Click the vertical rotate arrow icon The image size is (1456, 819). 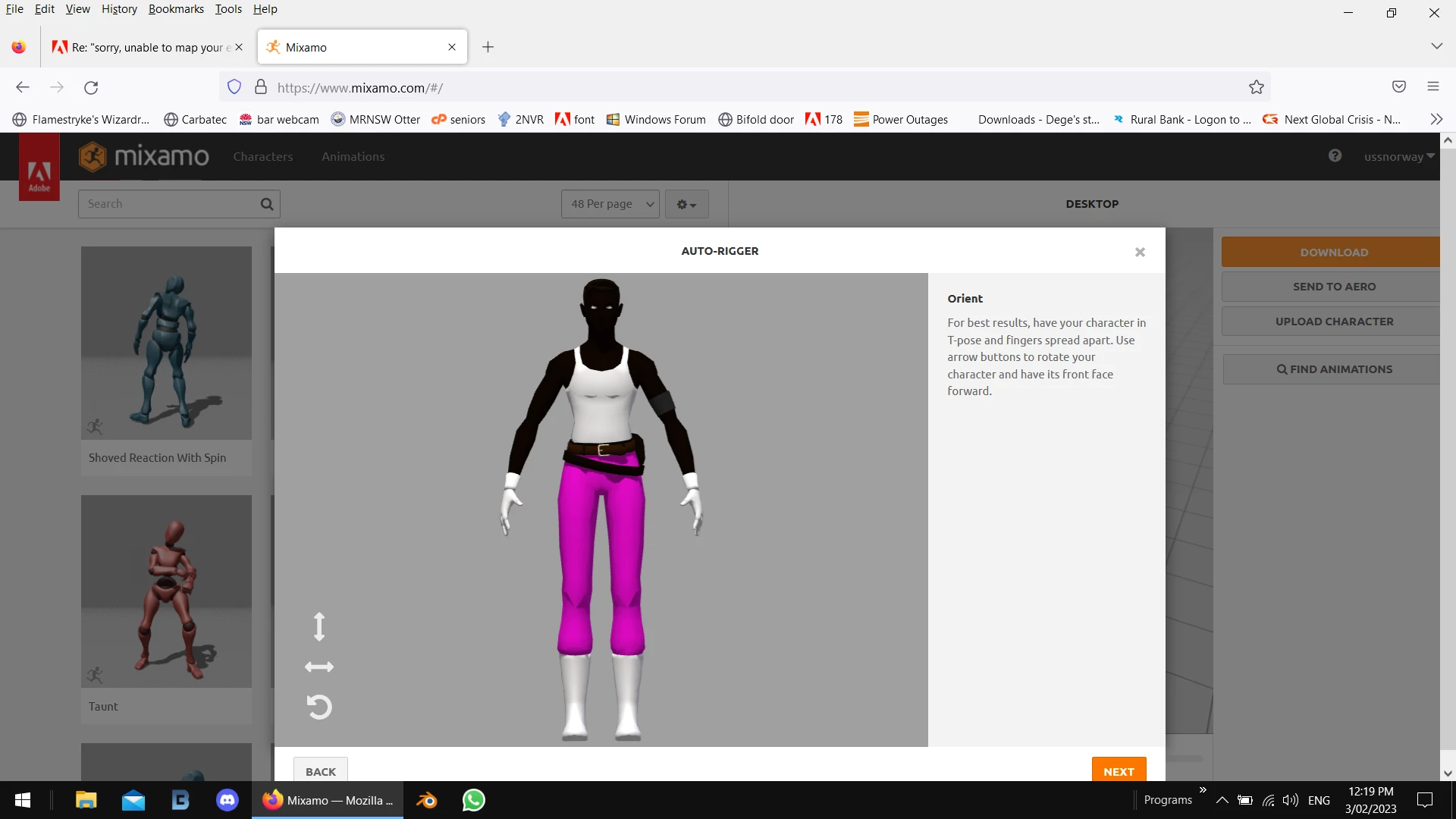coord(319,626)
